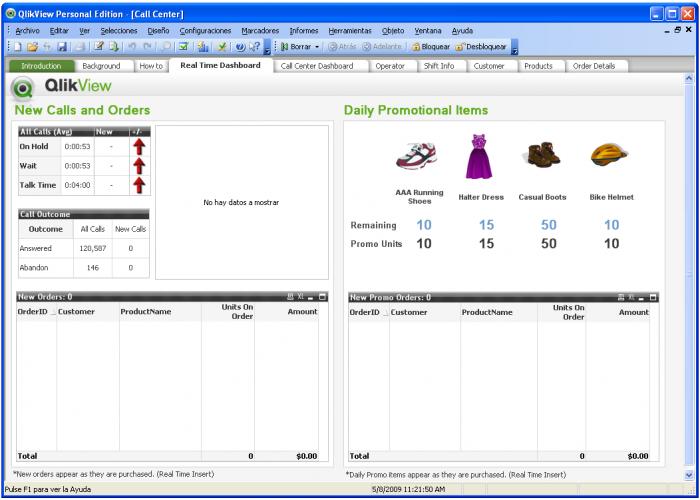
Task: Select the AAA Running Shoes image
Action: (x=416, y=156)
